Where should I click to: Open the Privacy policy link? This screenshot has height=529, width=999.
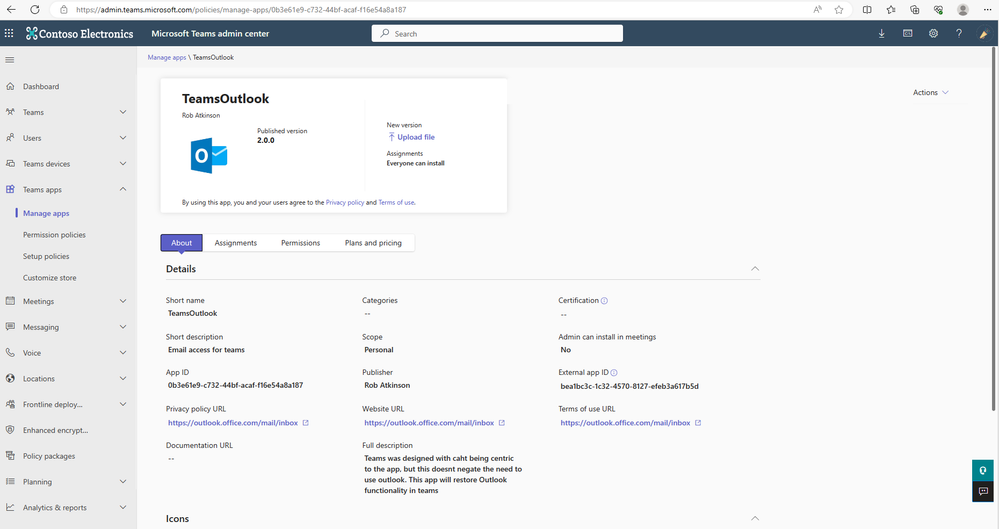tap(345, 203)
